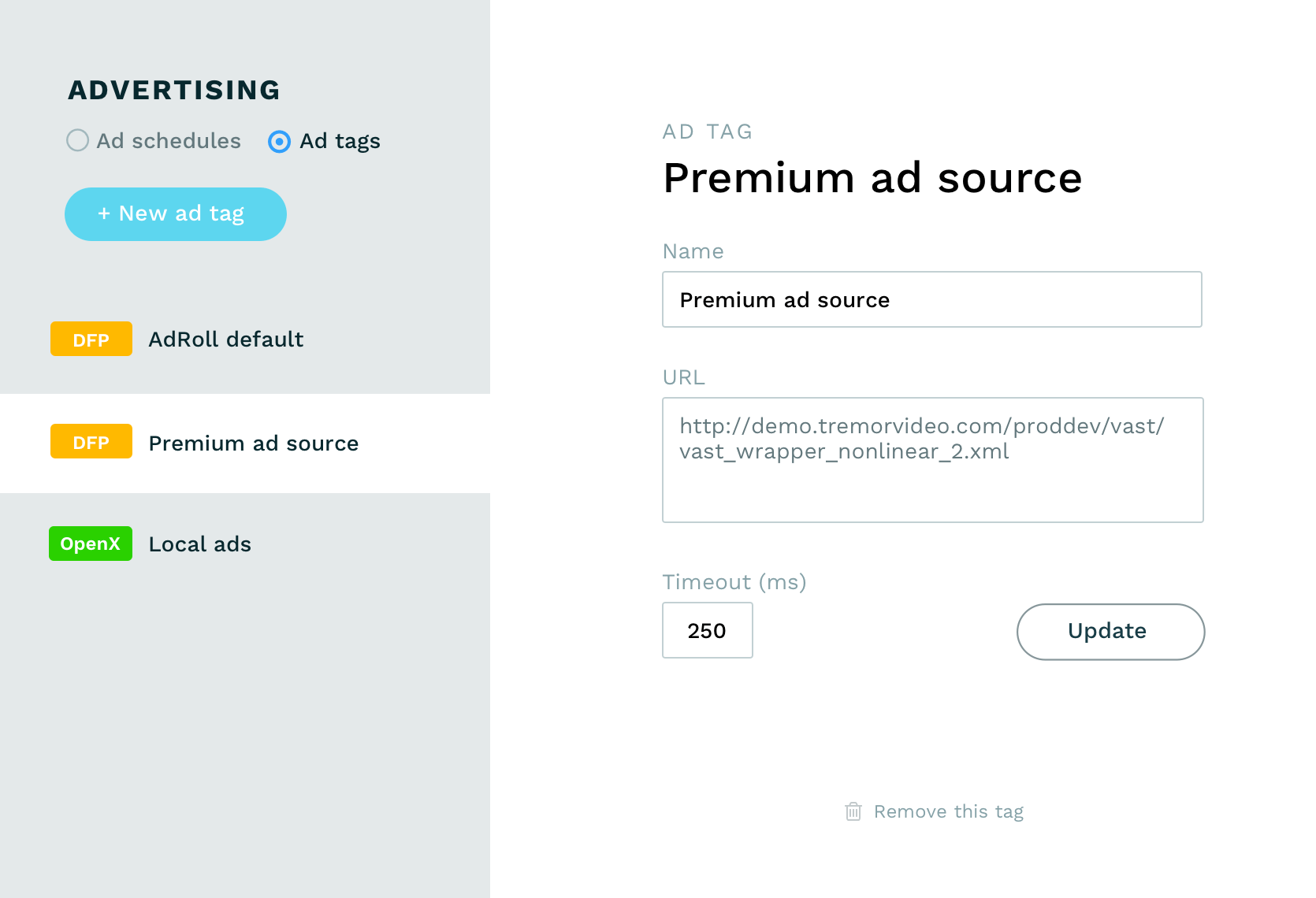Select the Ad tags radio button
Image resolution: width=1316 pixels, height=898 pixels.
coord(279,142)
